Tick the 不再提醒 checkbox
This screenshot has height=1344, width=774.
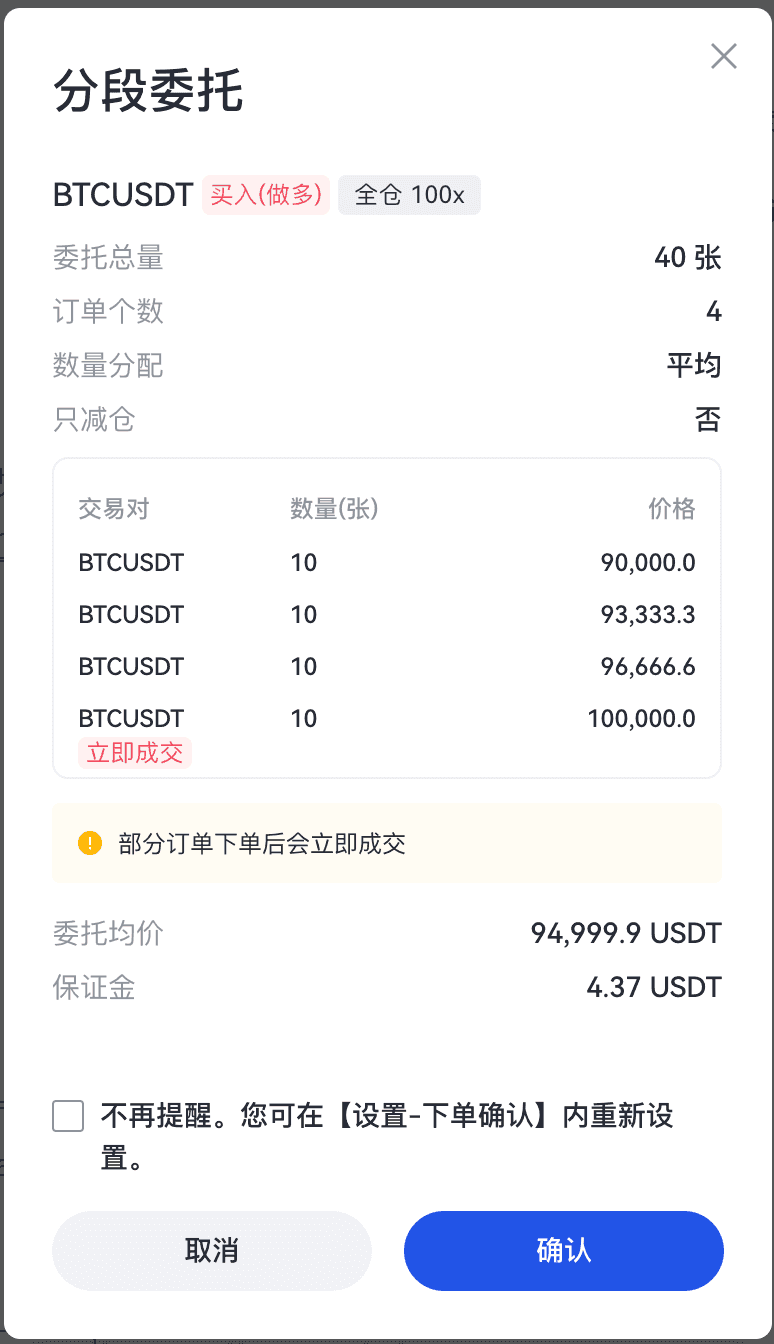click(x=68, y=1116)
